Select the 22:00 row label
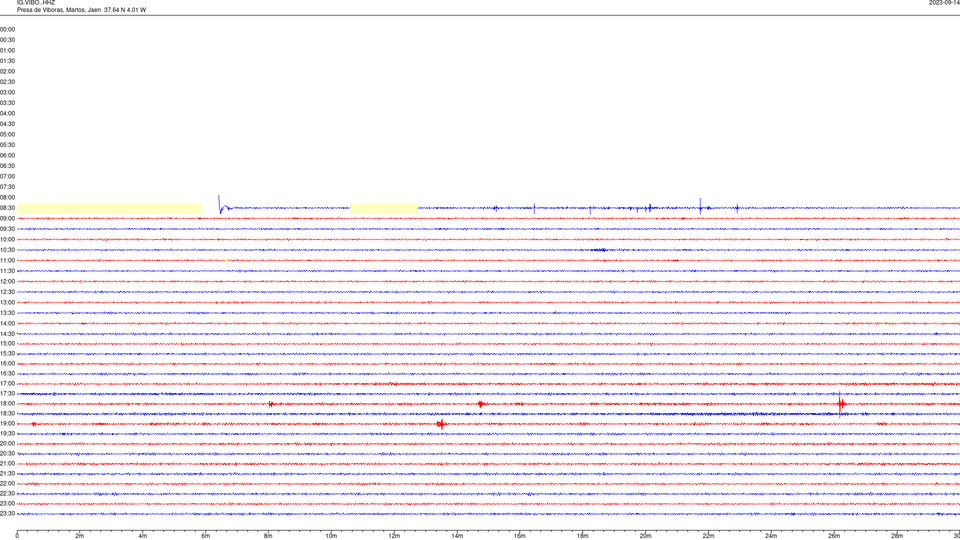This screenshot has height=540, width=960. [7, 484]
